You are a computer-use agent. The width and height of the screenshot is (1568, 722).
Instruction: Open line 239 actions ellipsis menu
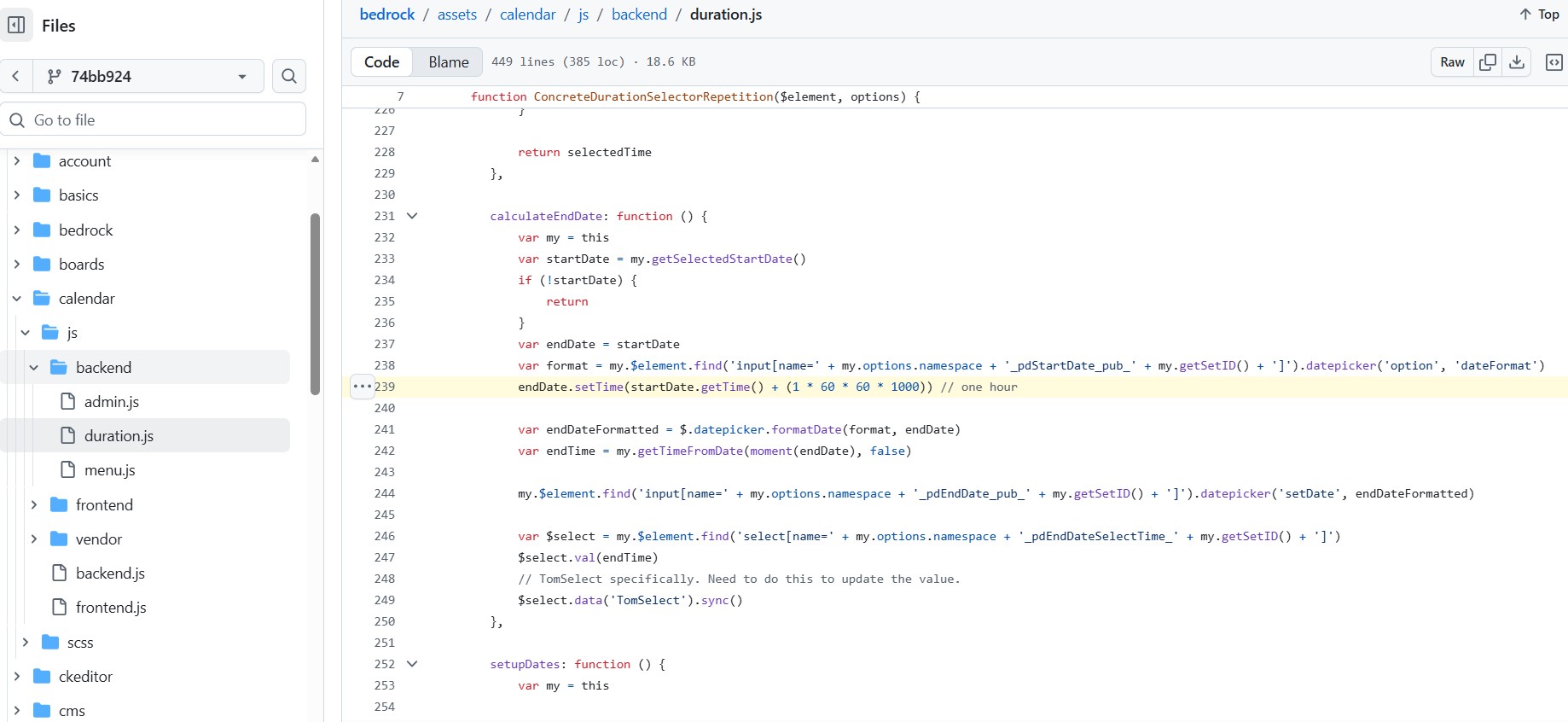tap(362, 387)
